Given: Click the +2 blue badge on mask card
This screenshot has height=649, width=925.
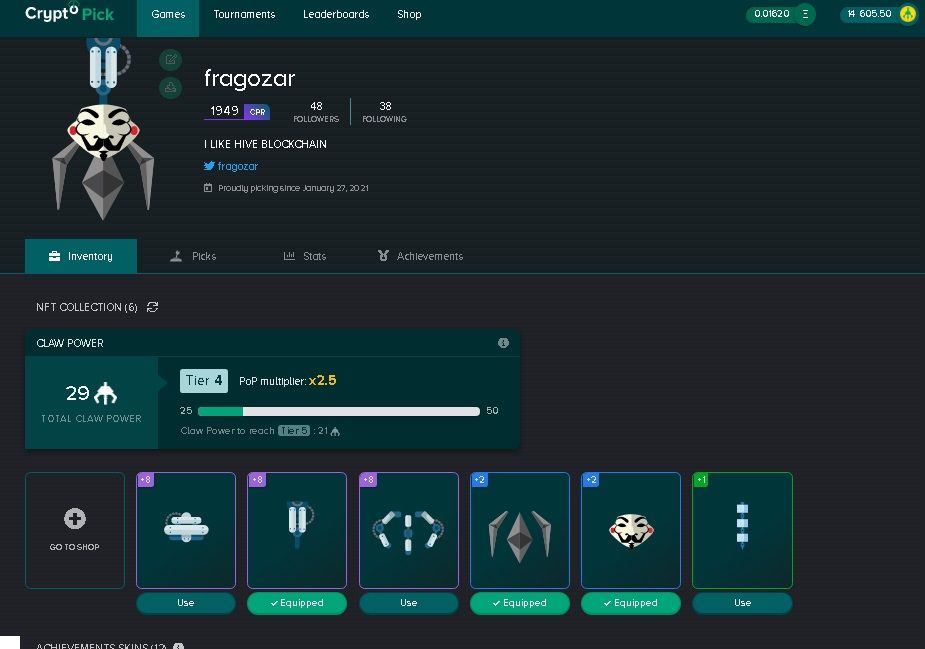Looking at the screenshot, I should pyautogui.click(x=591, y=480).
